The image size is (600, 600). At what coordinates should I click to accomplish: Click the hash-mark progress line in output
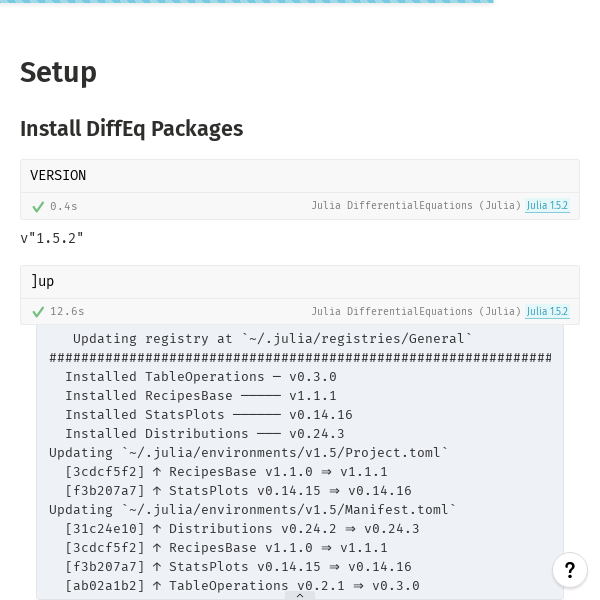(x=300, y=358)
